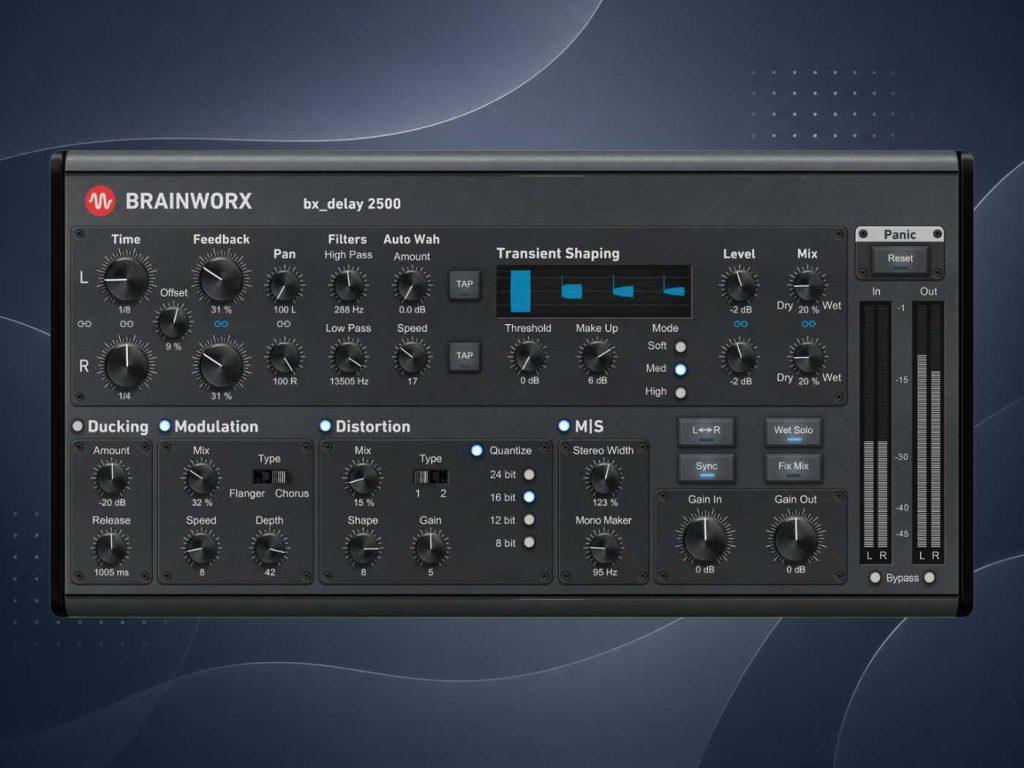
Task: Enable the Ducking section LED
Action: [78, 426]
